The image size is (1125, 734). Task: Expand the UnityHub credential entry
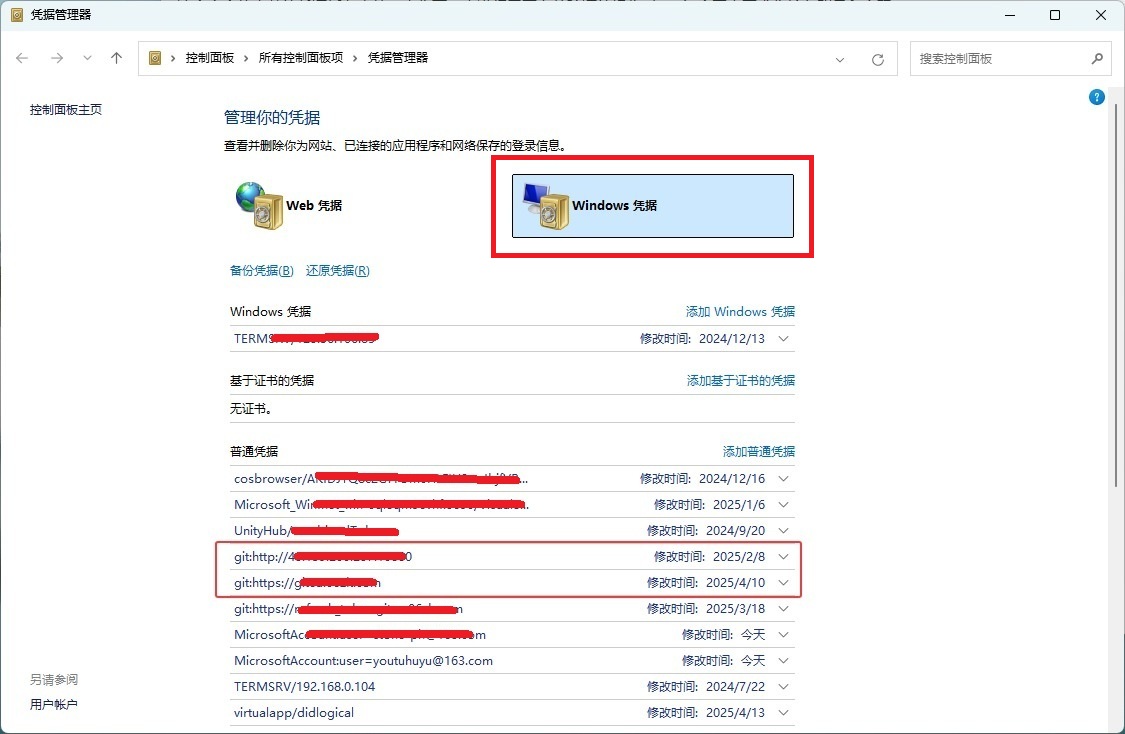pyautogui.click(x=783, y=531)
